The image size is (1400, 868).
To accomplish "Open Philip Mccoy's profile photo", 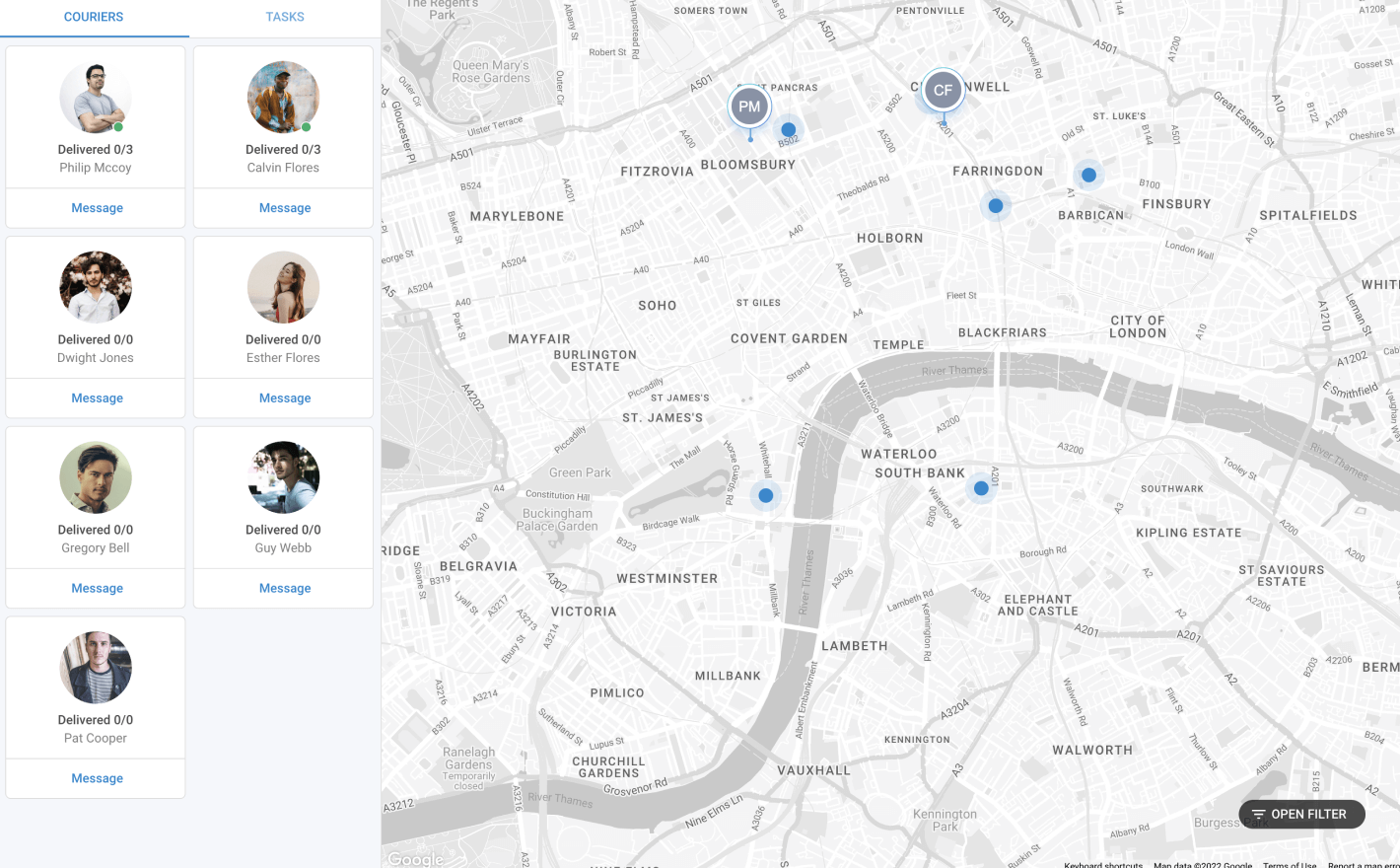I will click(x=96, y=98).
